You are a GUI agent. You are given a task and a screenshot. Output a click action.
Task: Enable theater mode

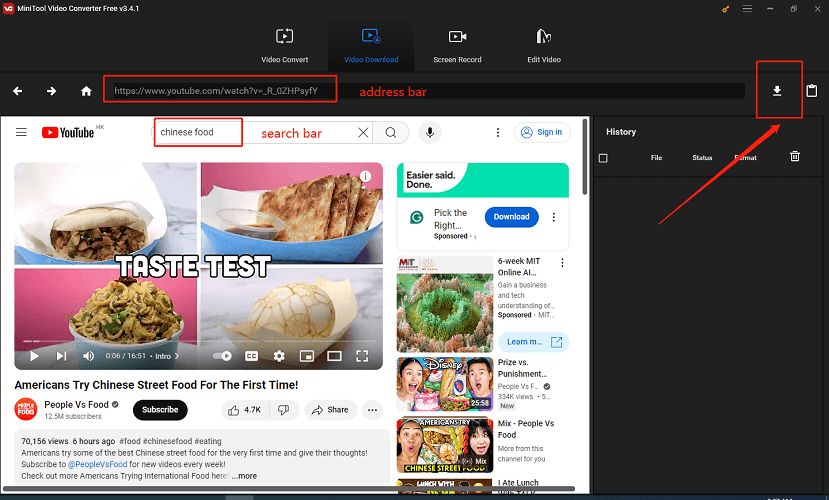coord(334,356)
